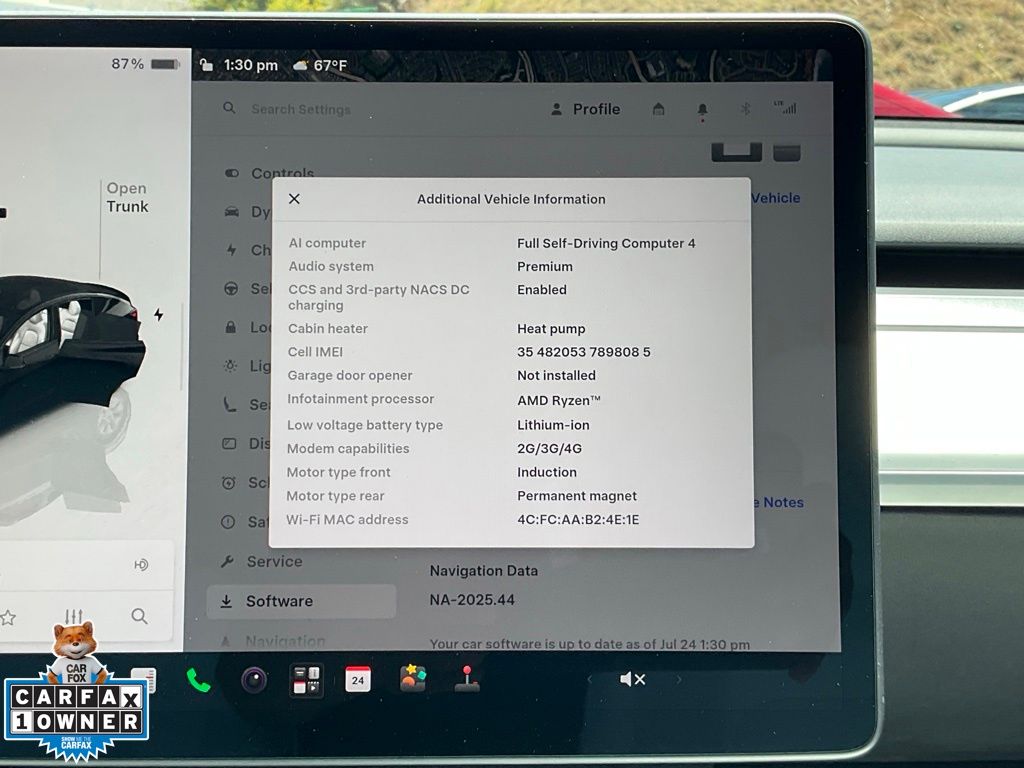The image size is (1024, 768).
Task: Open the Toybox app icon
Action: pos(413,678)
